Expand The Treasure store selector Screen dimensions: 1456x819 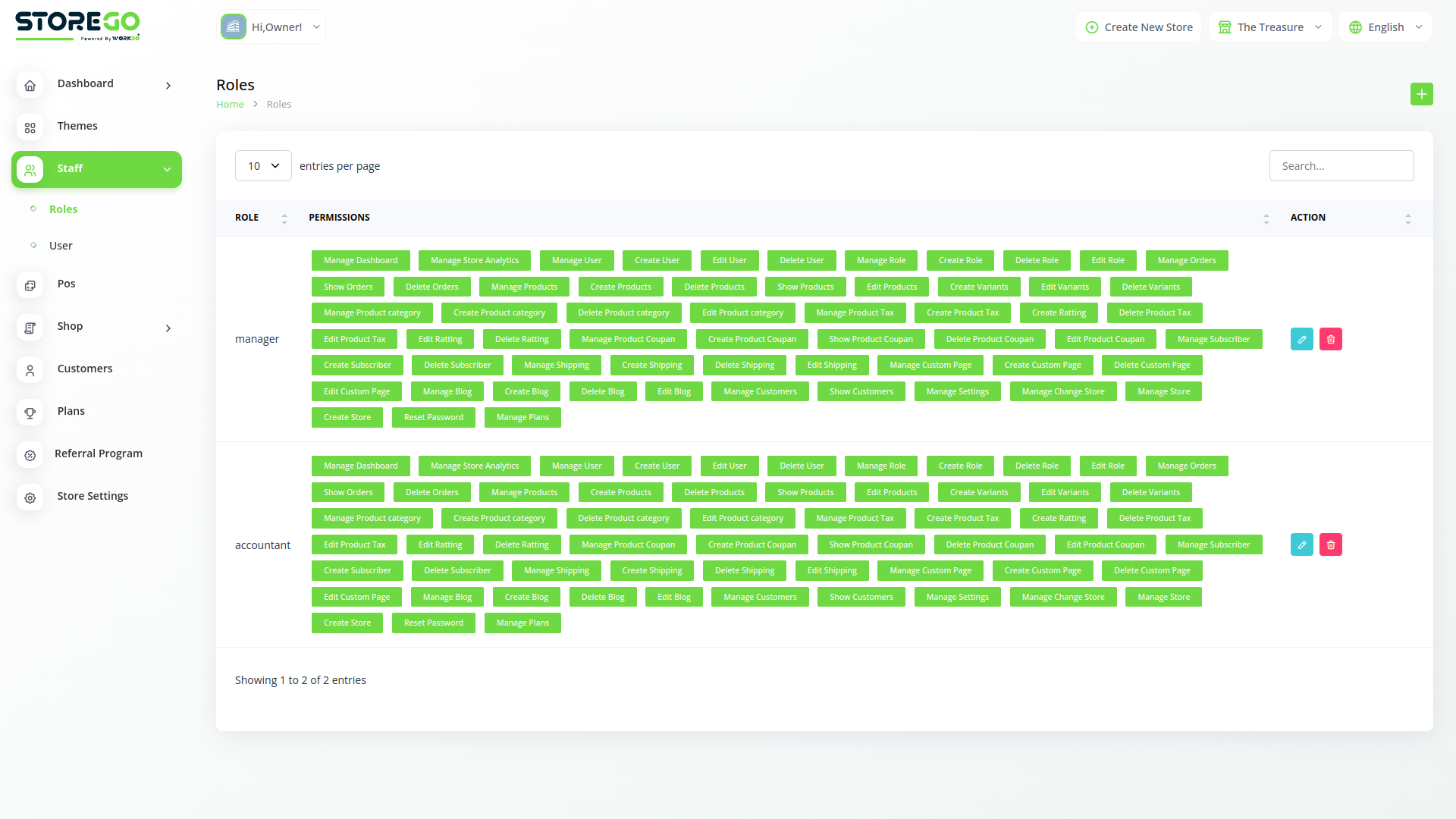pyautogui.click(x=1269, y=27)
